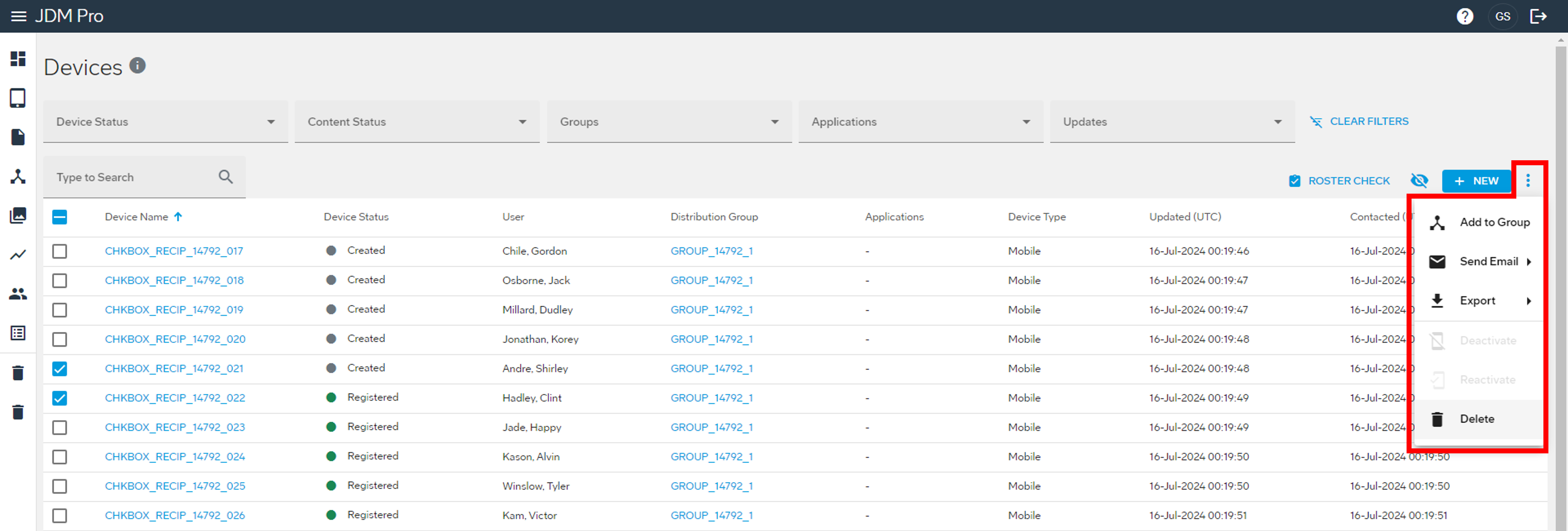
Task: Expand the Groups filter dropdown
Action: coord(669,122)
